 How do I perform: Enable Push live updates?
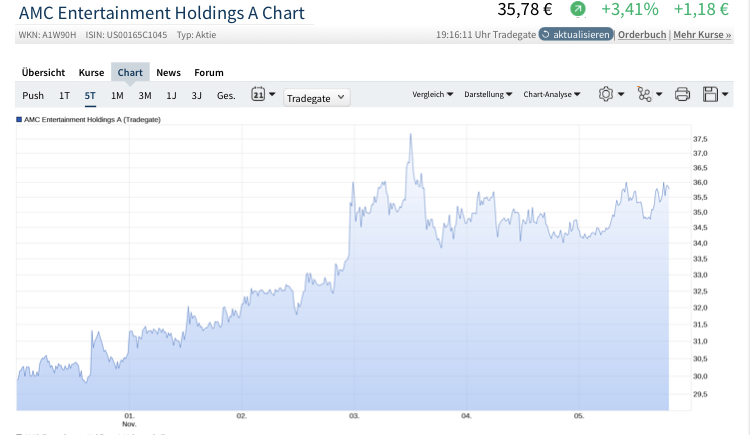33,96
